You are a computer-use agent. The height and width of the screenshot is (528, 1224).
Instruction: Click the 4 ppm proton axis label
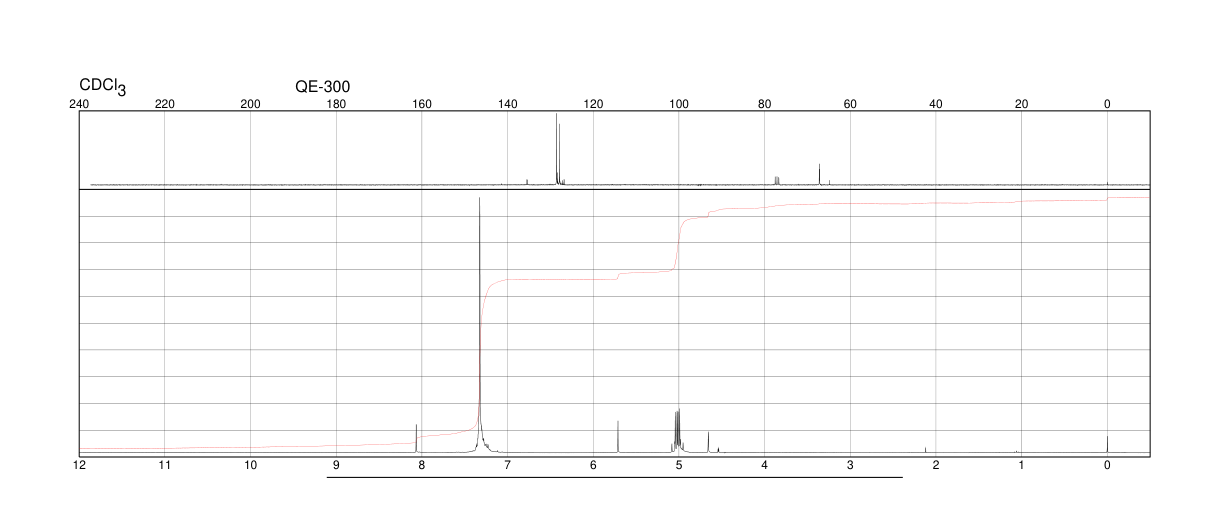[764, 466]
